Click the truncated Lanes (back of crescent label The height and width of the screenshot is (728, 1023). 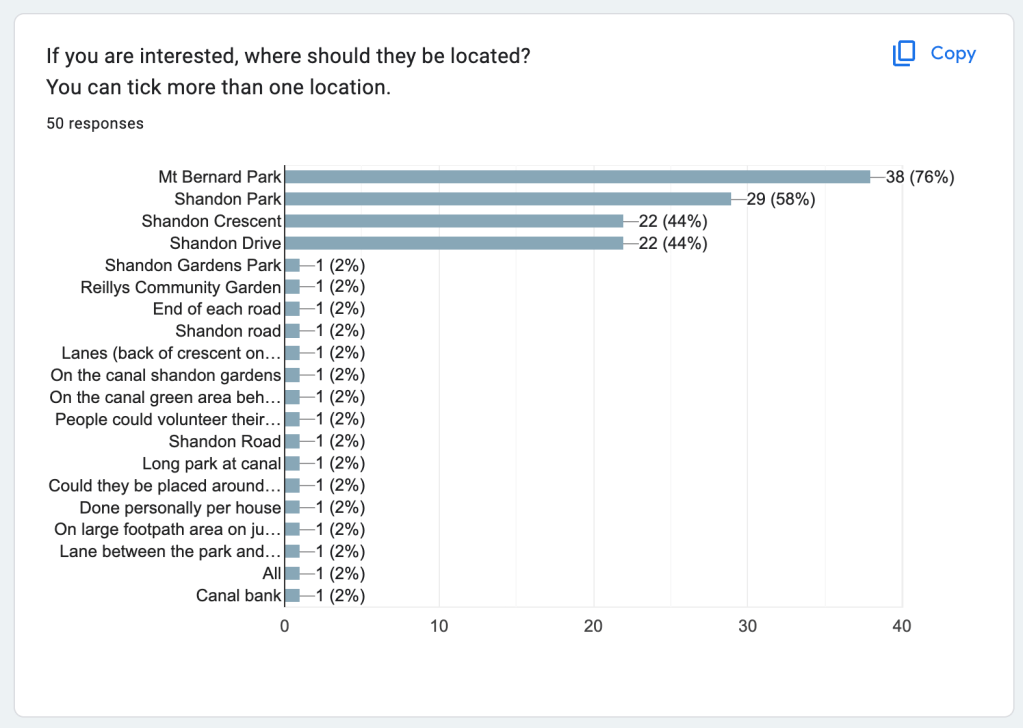point(171,353)
